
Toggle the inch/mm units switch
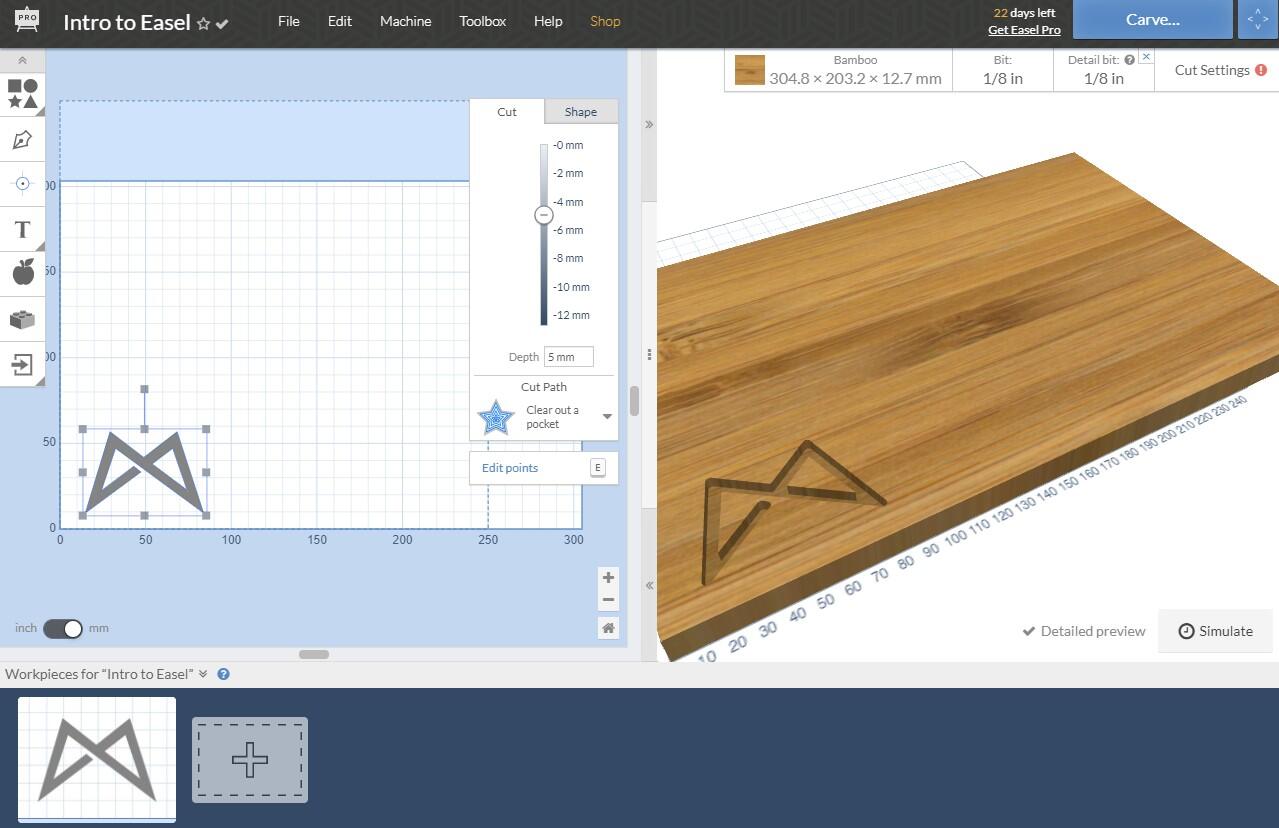point(62,628)
